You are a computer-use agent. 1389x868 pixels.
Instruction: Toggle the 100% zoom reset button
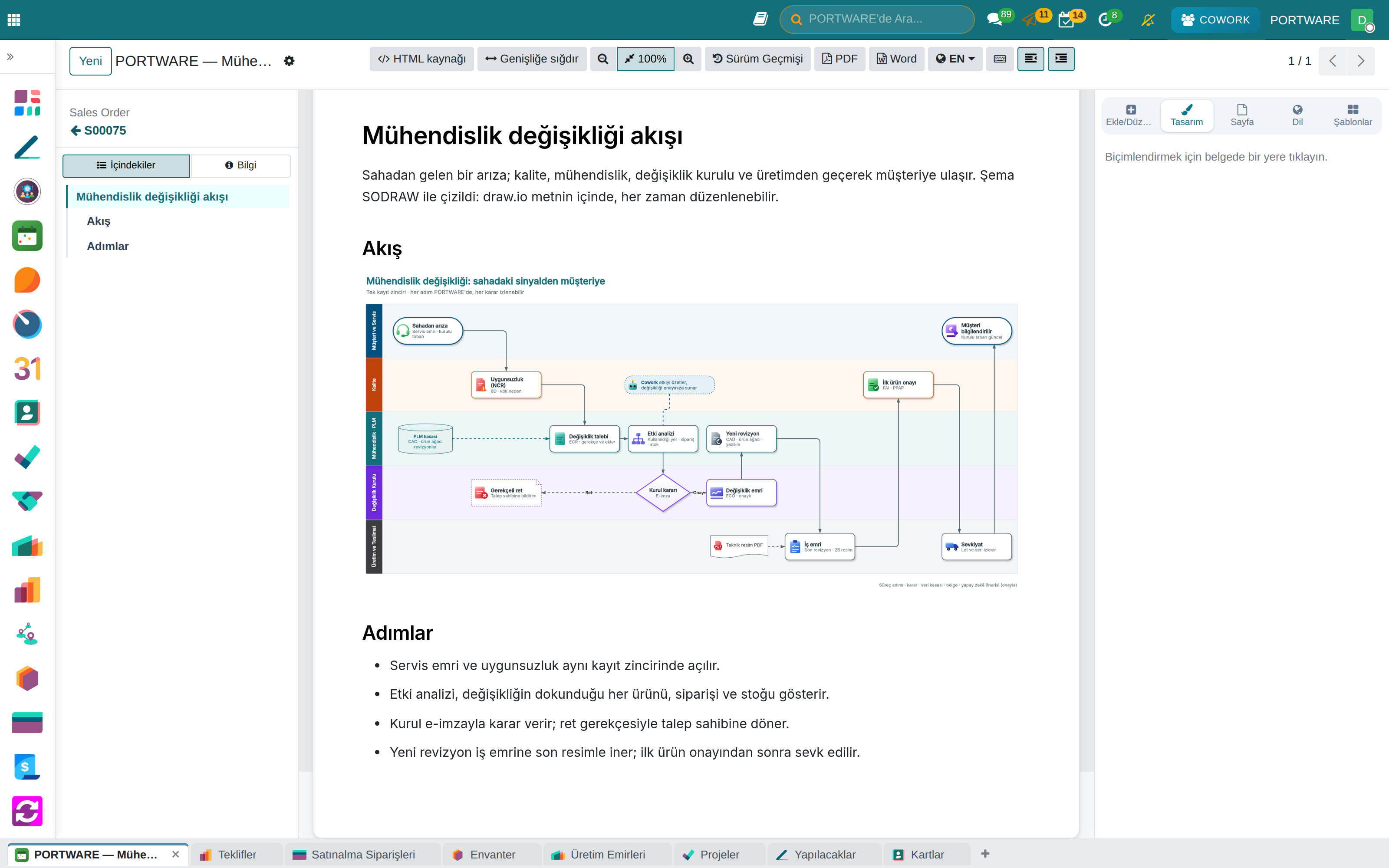[646, 59]
